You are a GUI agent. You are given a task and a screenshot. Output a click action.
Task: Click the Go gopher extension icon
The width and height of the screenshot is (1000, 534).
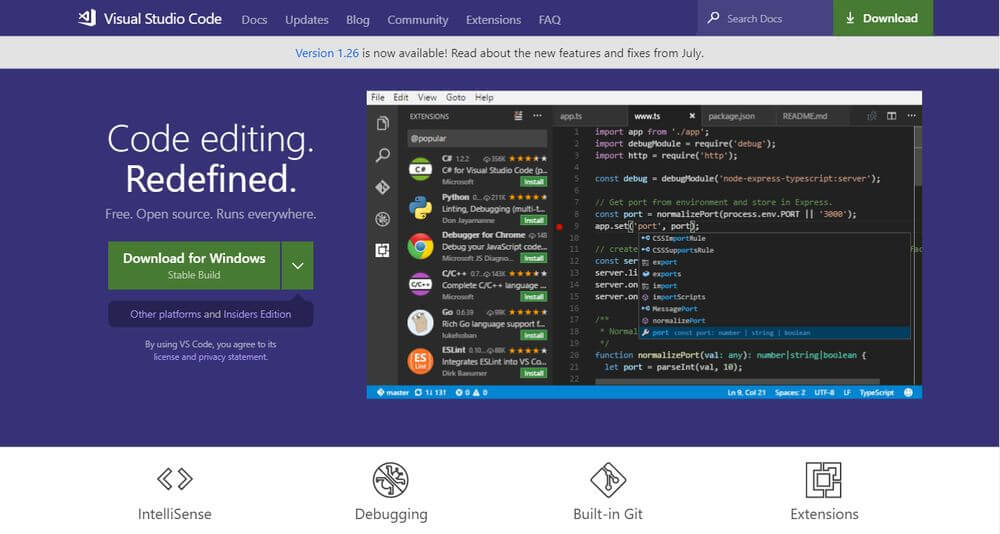pyautogui.click(x=420, y=323)
